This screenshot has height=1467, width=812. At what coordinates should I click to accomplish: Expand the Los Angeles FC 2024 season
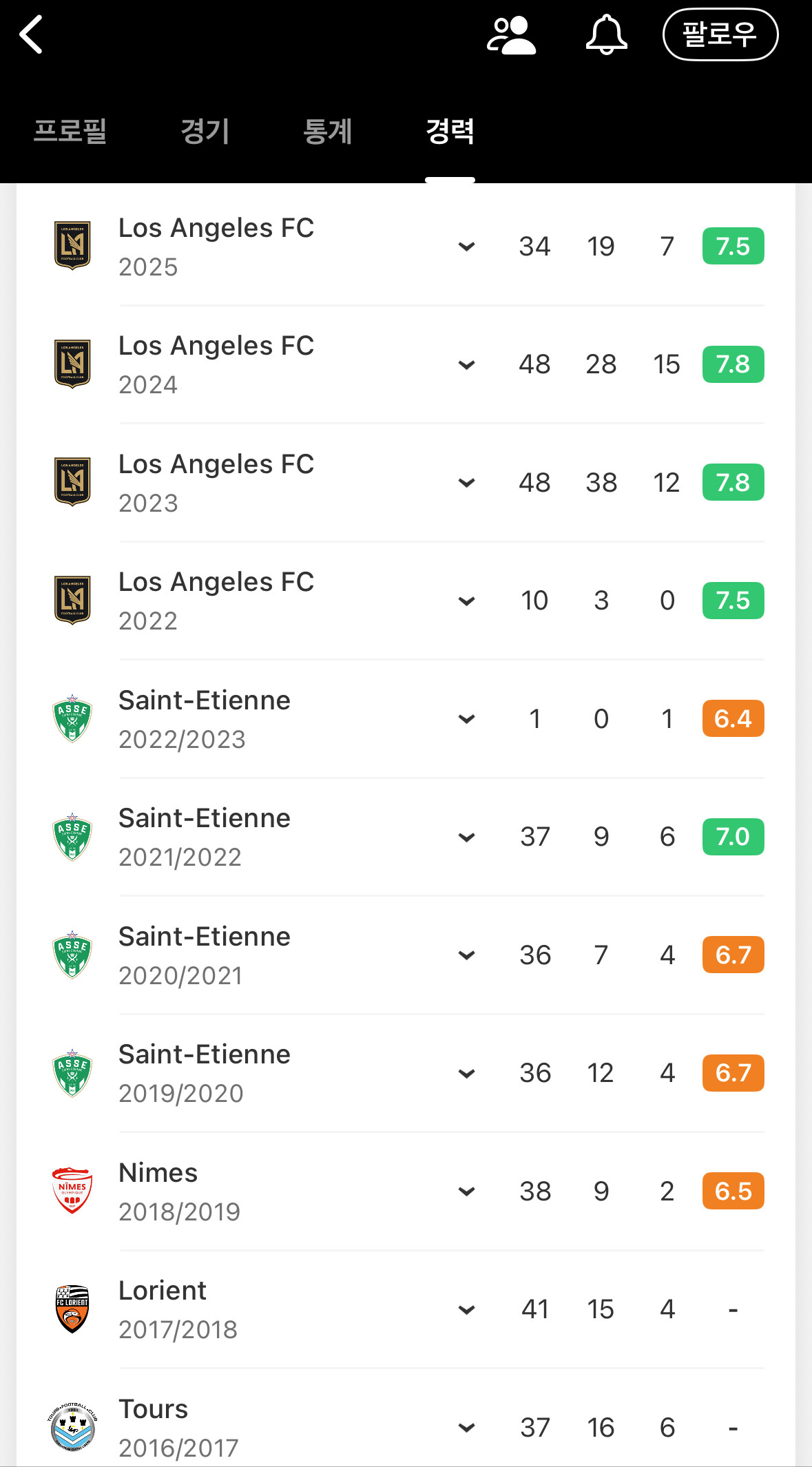[x=467, y=364]
